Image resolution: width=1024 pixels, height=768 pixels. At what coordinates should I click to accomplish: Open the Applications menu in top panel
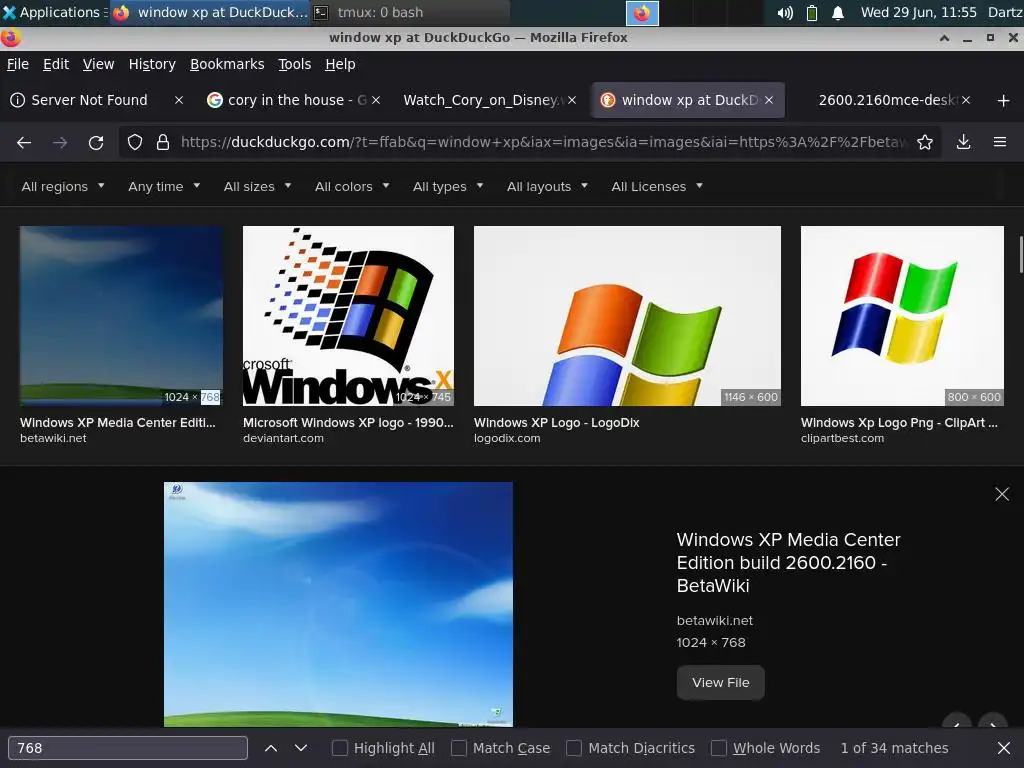click(x=52, y=12)
